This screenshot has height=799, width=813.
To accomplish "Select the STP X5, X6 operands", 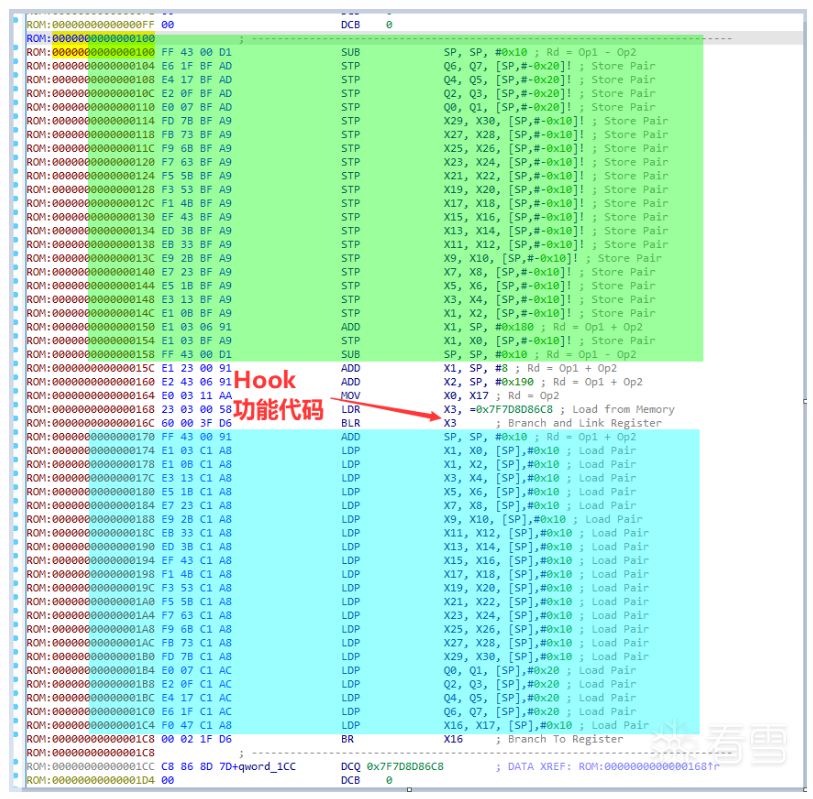I will coord(508,286).
